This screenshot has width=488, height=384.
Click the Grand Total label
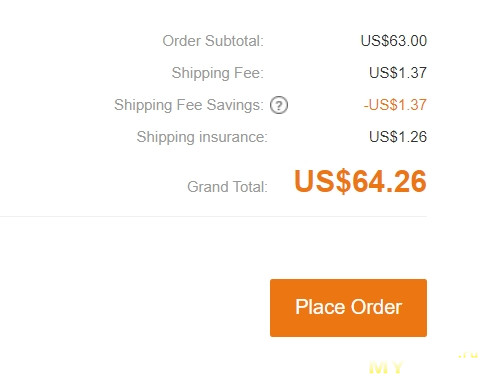227,187
